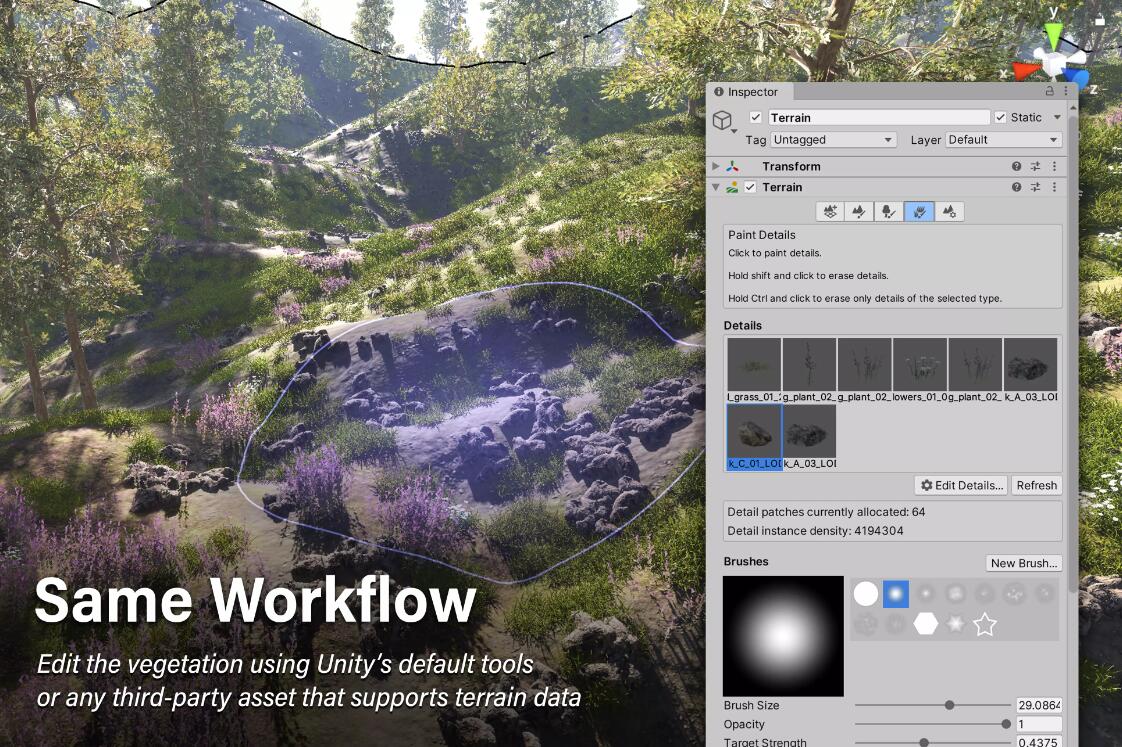The height and width of the screenshot is (747, 1122).
Task: Open the Terrain Settings tool
Action: point(950,212)
